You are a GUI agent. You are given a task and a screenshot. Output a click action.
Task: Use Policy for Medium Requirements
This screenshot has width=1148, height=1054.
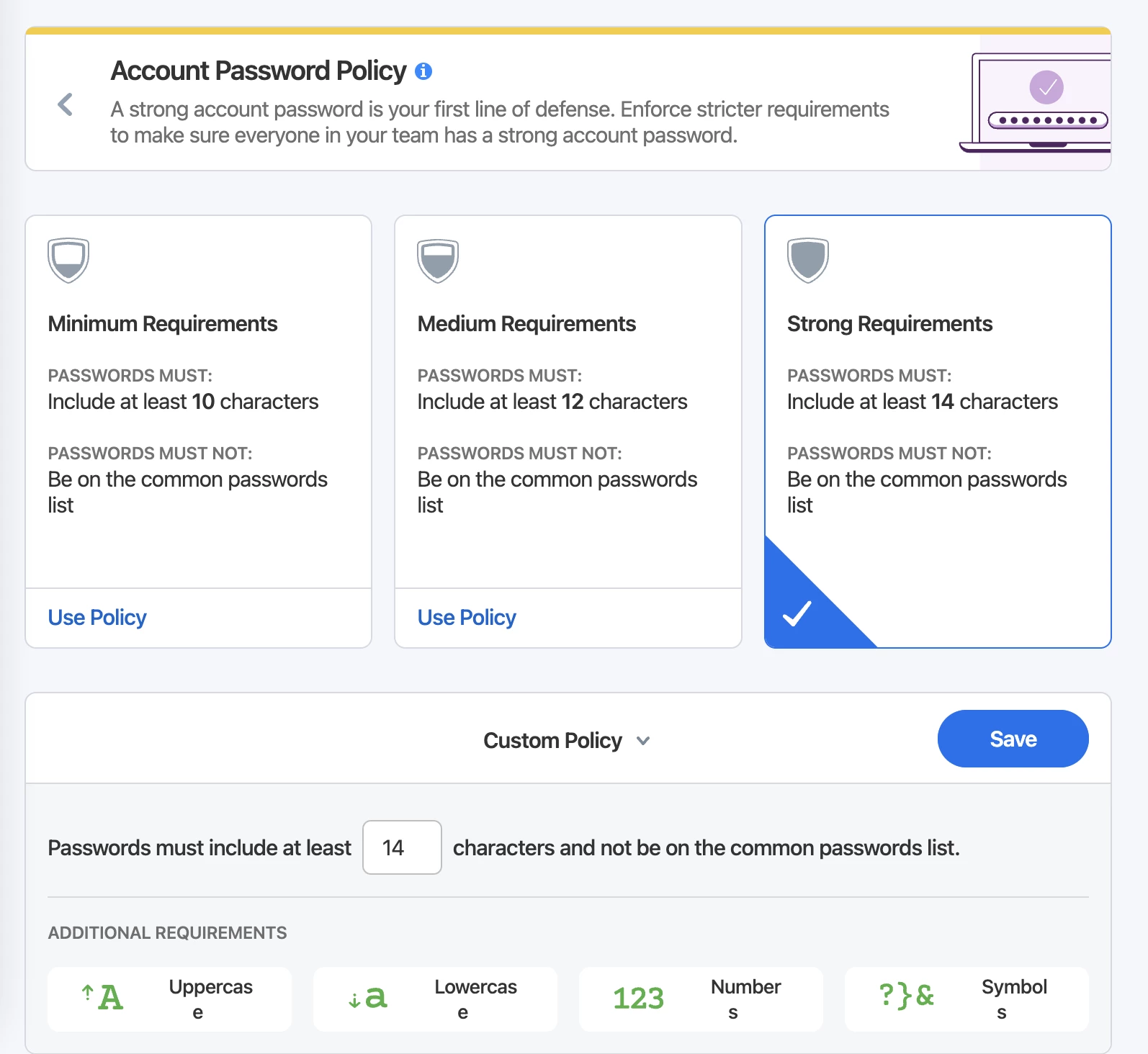pyautogui.click(x=467, y=618)
